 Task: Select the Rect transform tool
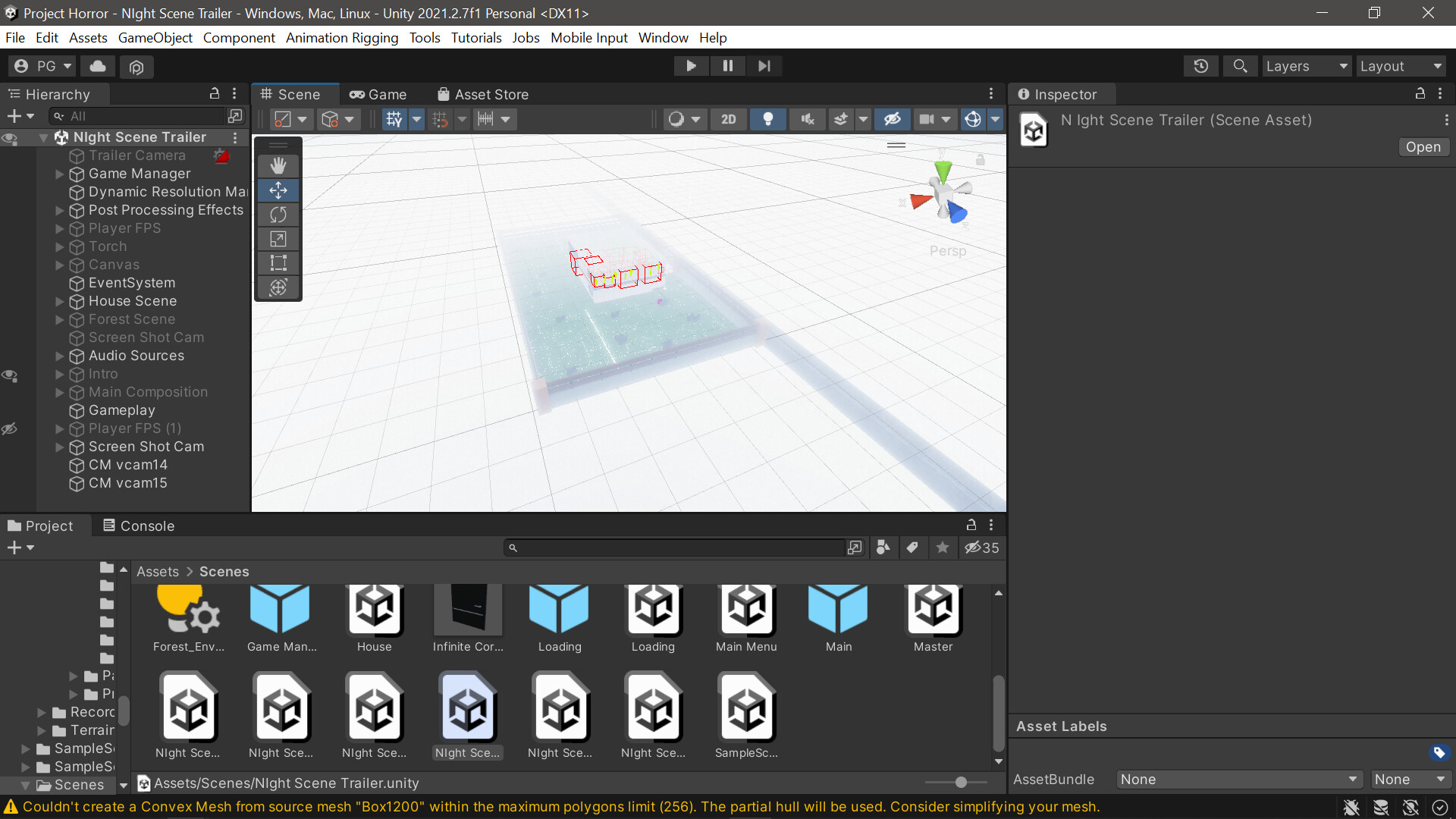point(278,263)
